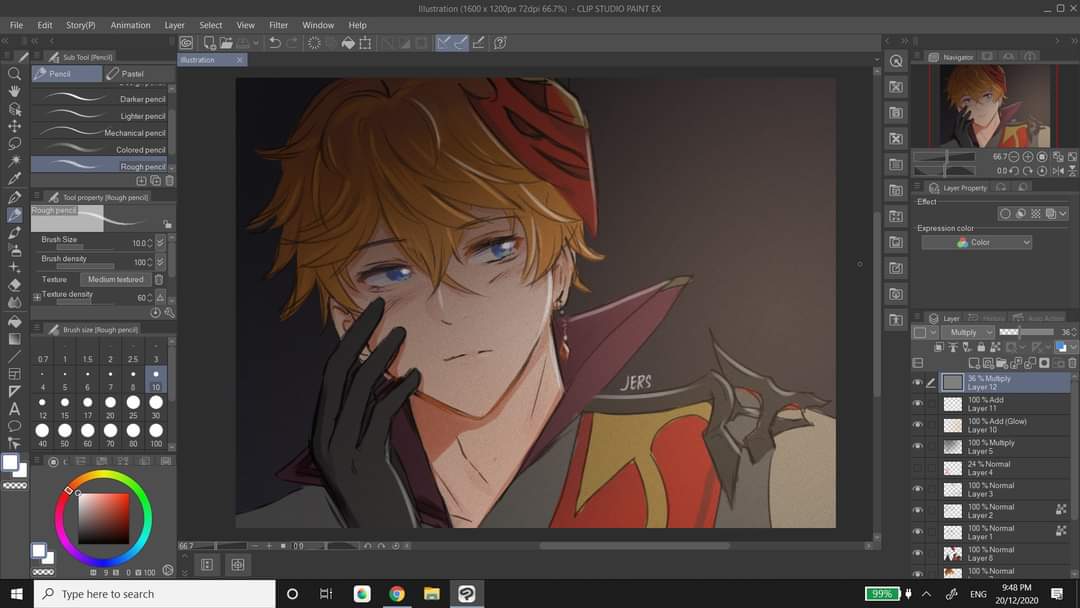Hide Layer 12 using its eye icon
Image resolution: width=1080 pixels, height=608 pixels.
tap(917, 382)
